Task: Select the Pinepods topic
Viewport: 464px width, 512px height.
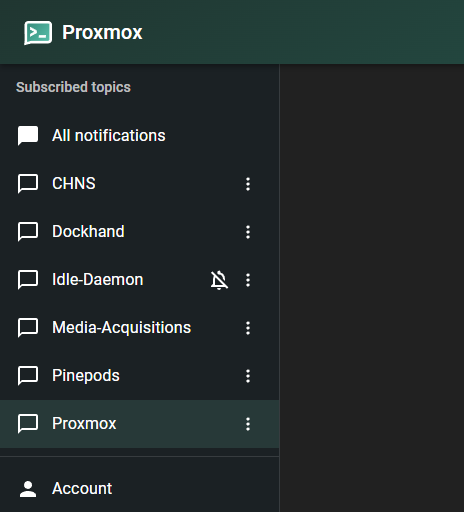Action: pyautogui.click(x=139, y=376)
